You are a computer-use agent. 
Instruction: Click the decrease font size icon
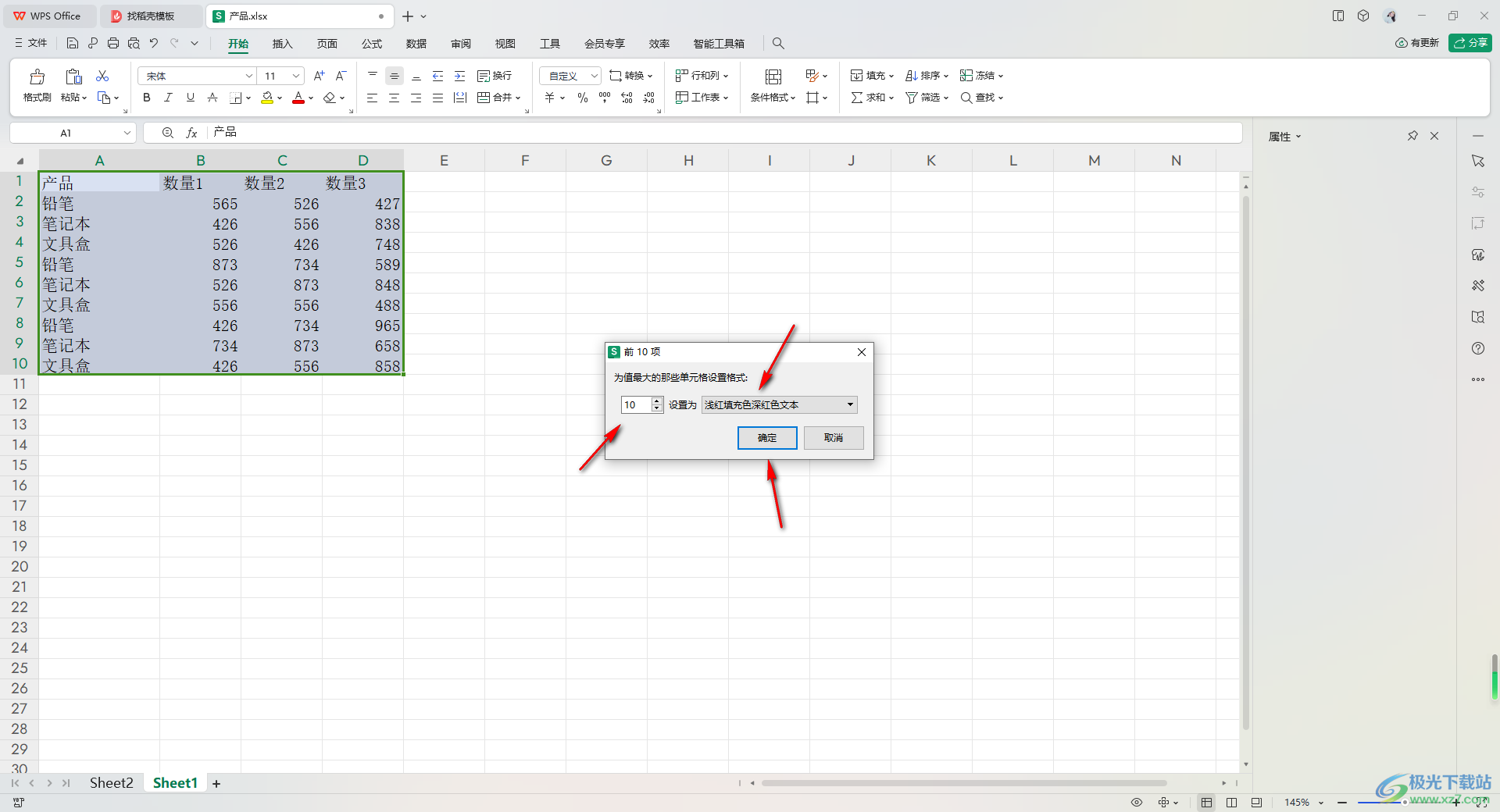click(x=341, y=76)
